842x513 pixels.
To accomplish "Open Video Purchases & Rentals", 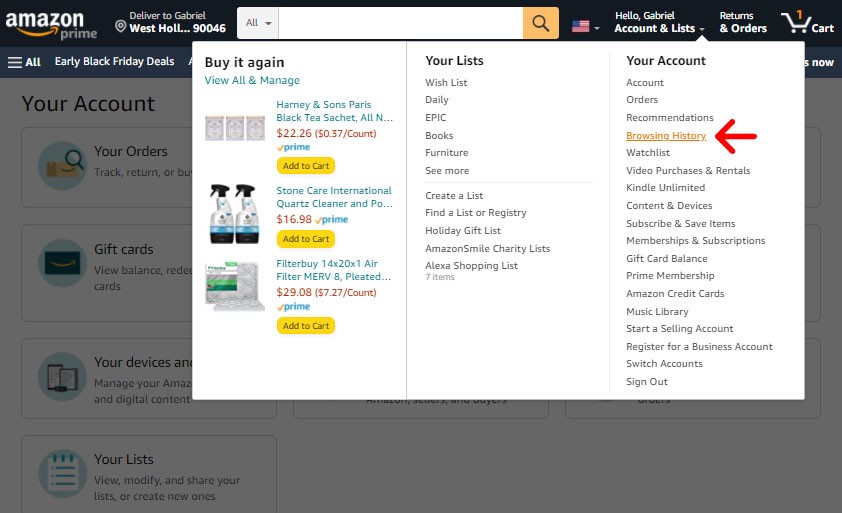I will point(688,170).
